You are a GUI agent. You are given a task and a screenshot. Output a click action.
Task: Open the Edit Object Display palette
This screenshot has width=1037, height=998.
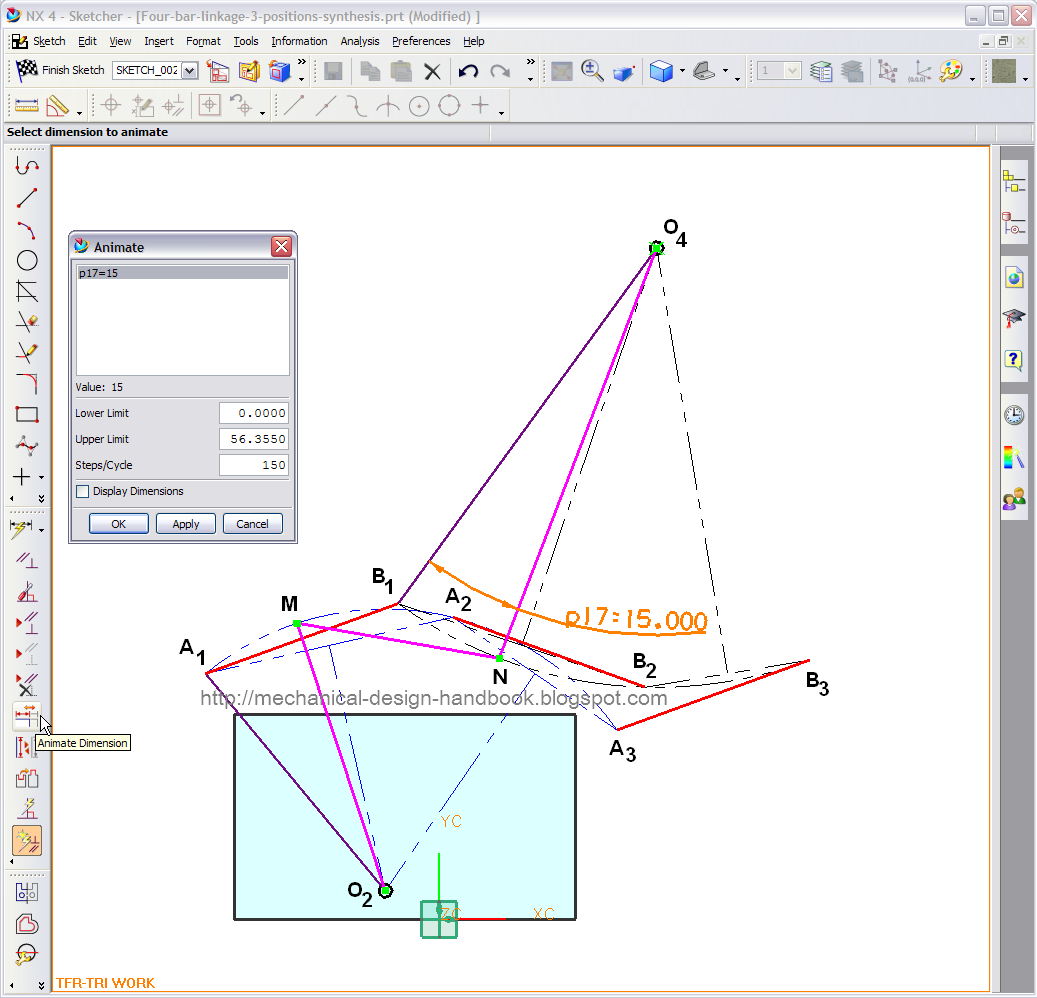coord(950,71)
